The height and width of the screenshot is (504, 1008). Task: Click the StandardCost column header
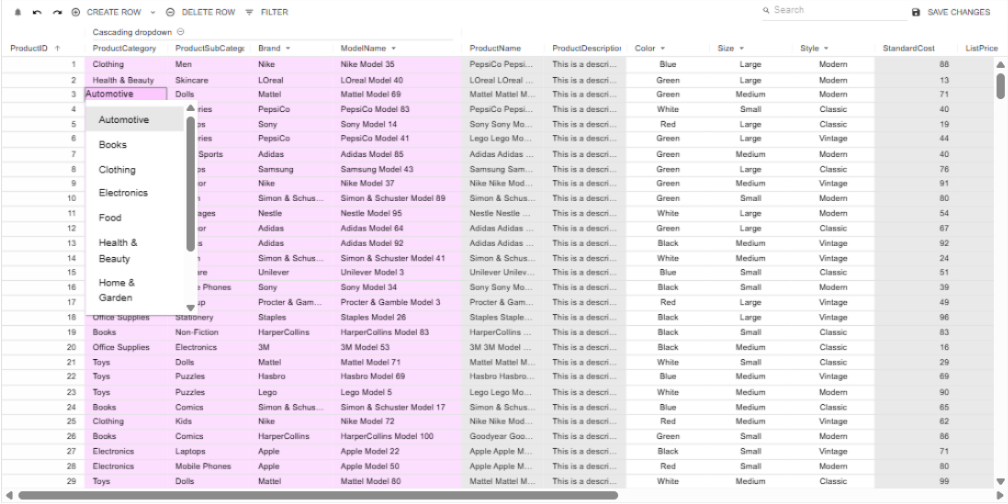click(x=908, y=48)
